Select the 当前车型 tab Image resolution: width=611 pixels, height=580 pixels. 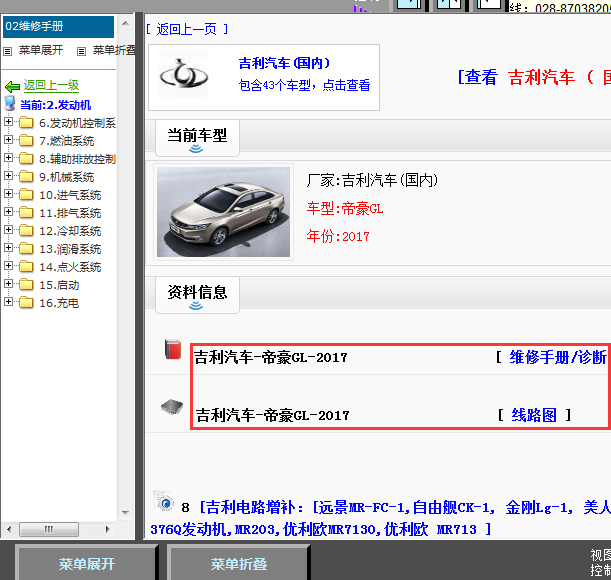click(197, 138)
